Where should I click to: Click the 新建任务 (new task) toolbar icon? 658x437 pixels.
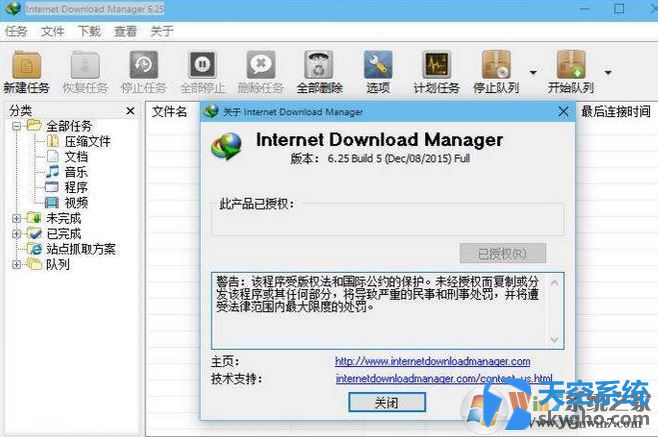(26, 65)
